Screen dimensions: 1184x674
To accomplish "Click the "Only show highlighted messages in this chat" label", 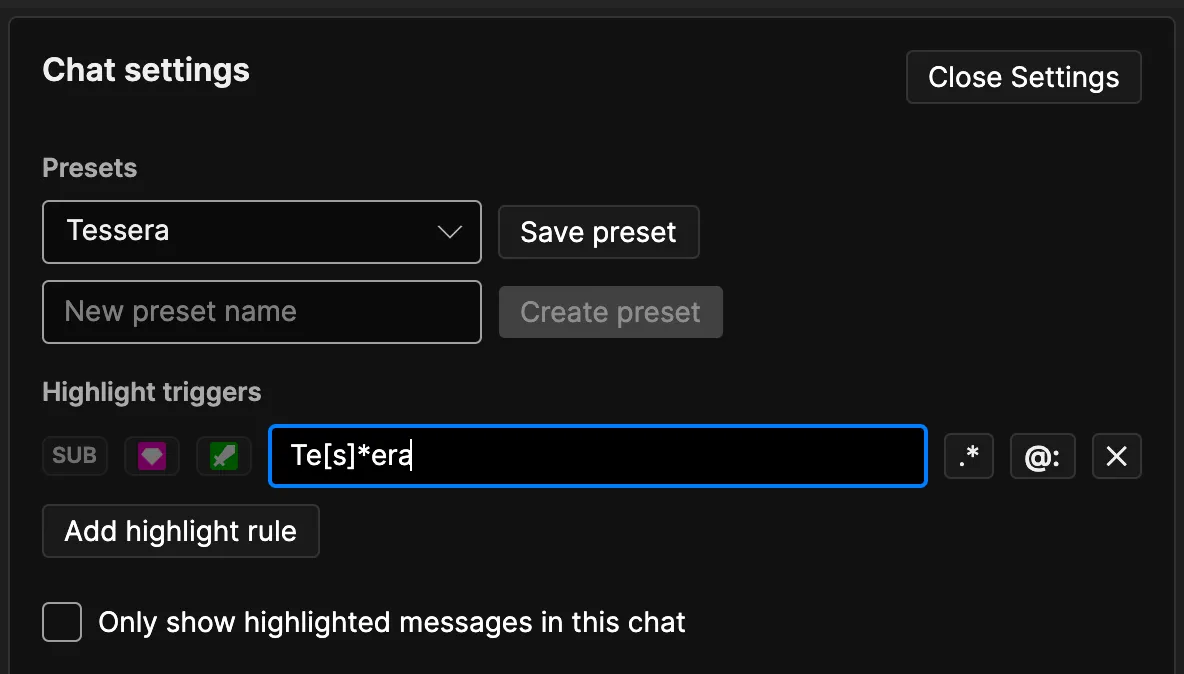I will pos(391,622).
